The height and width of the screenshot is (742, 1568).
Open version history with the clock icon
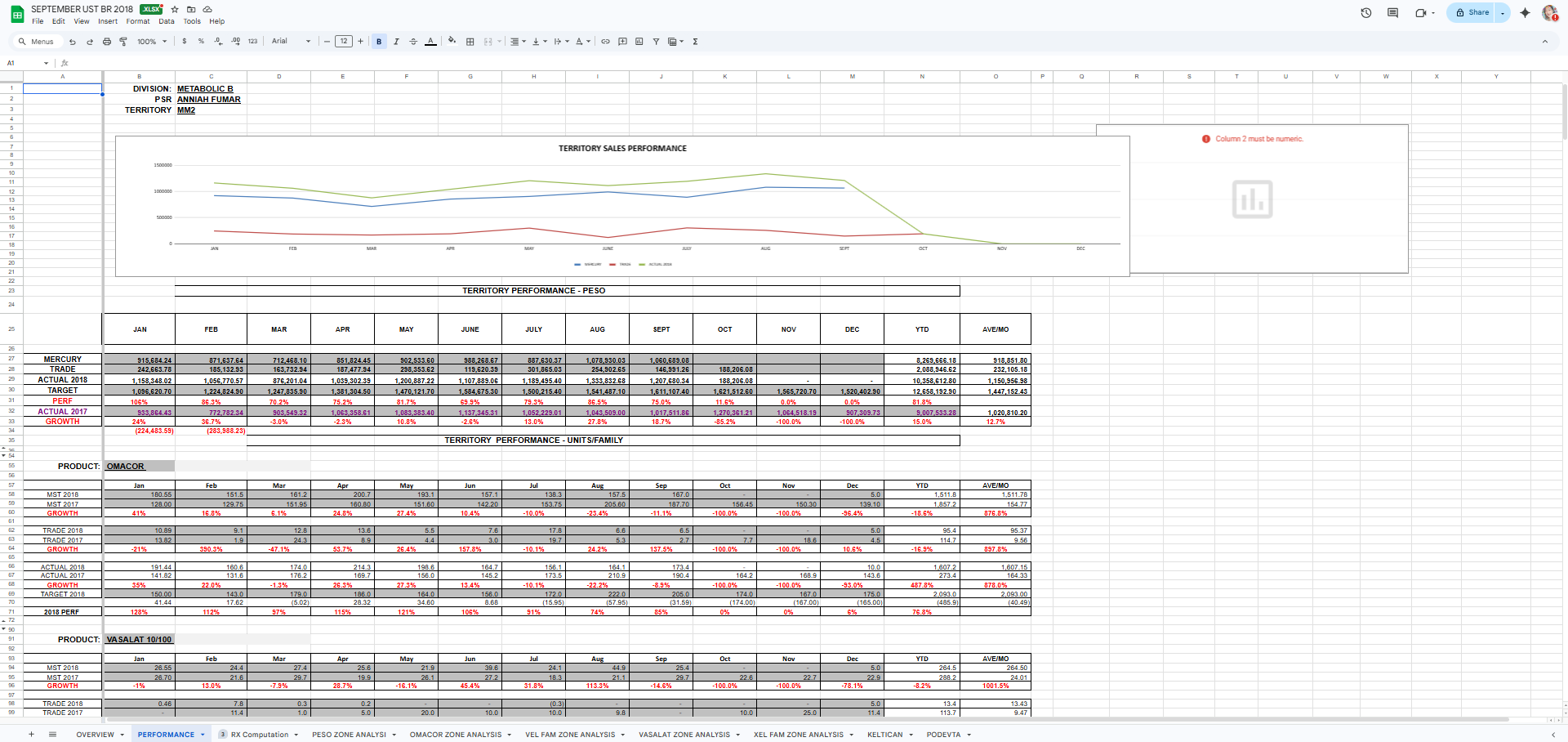click(1366, 13)
